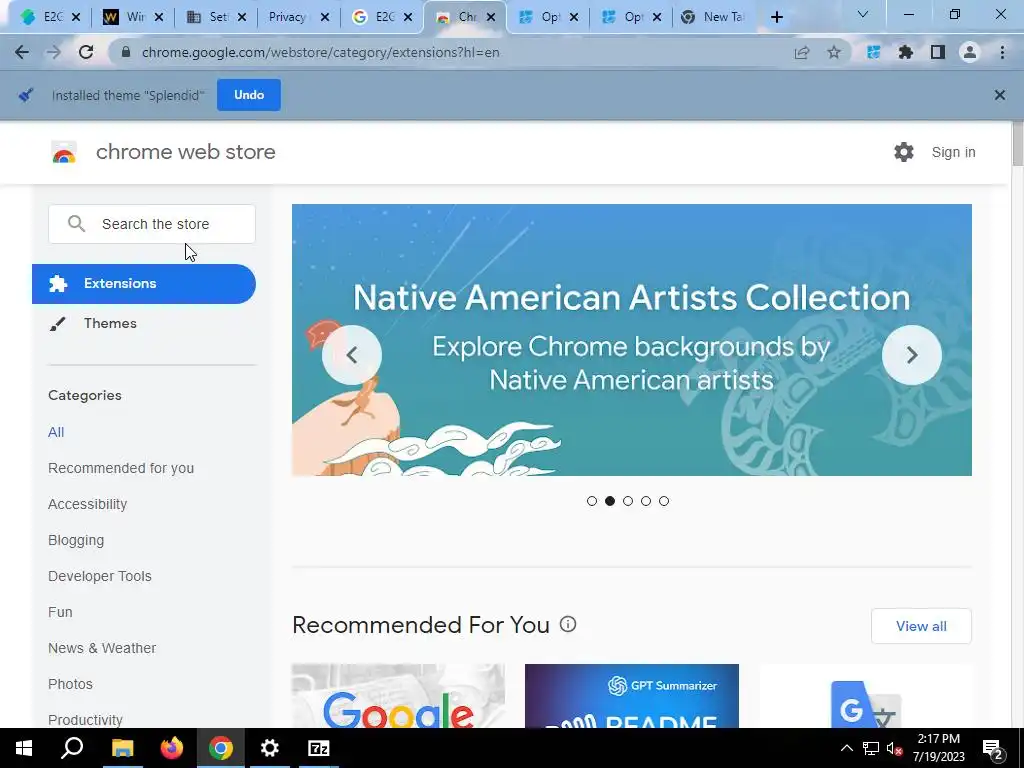The width and height of the screenshot is (1024, 768).
Task: Open the Blogging category
Action: [x=76, y=540]
